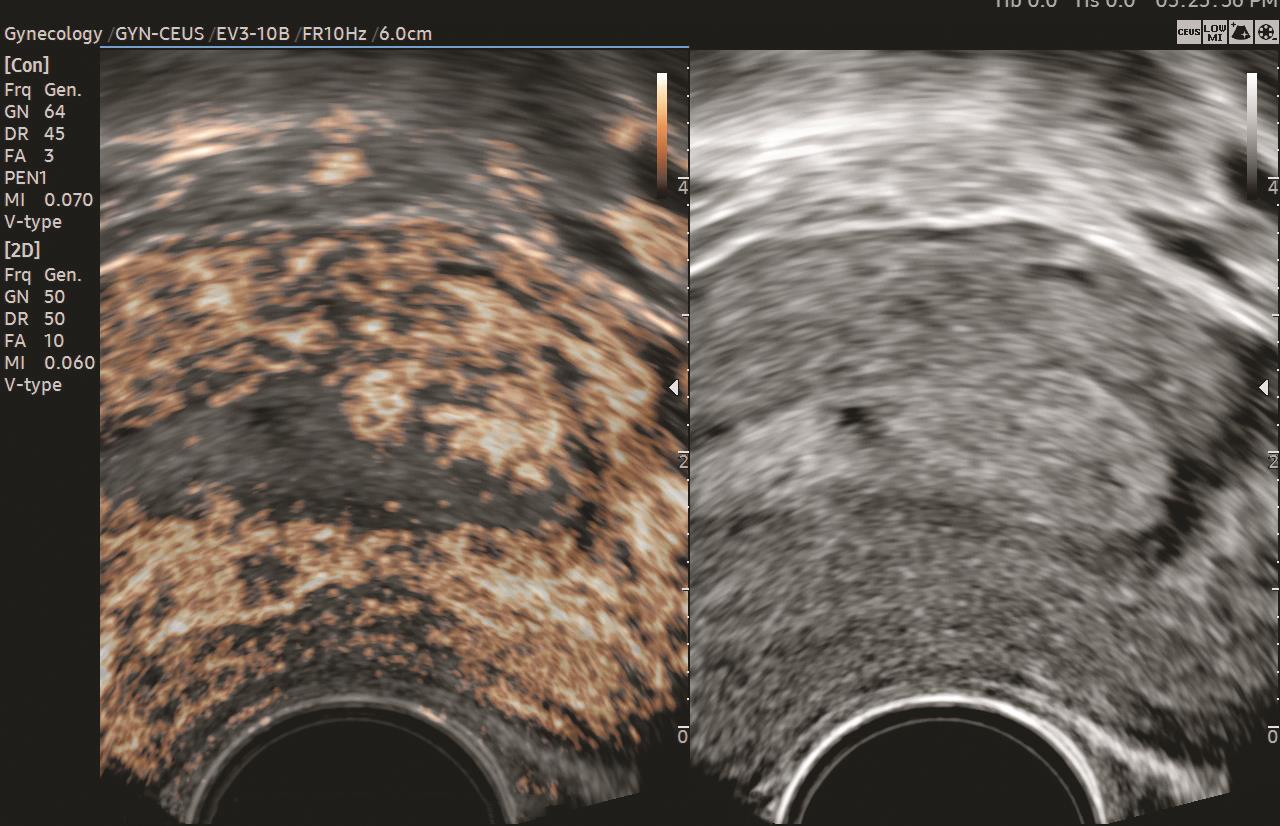This screenshot has width=1280, height=826.
Task: Click depth mark 4 on contrast pane scale
Action: pyautogui.click(x=684, y=187)
